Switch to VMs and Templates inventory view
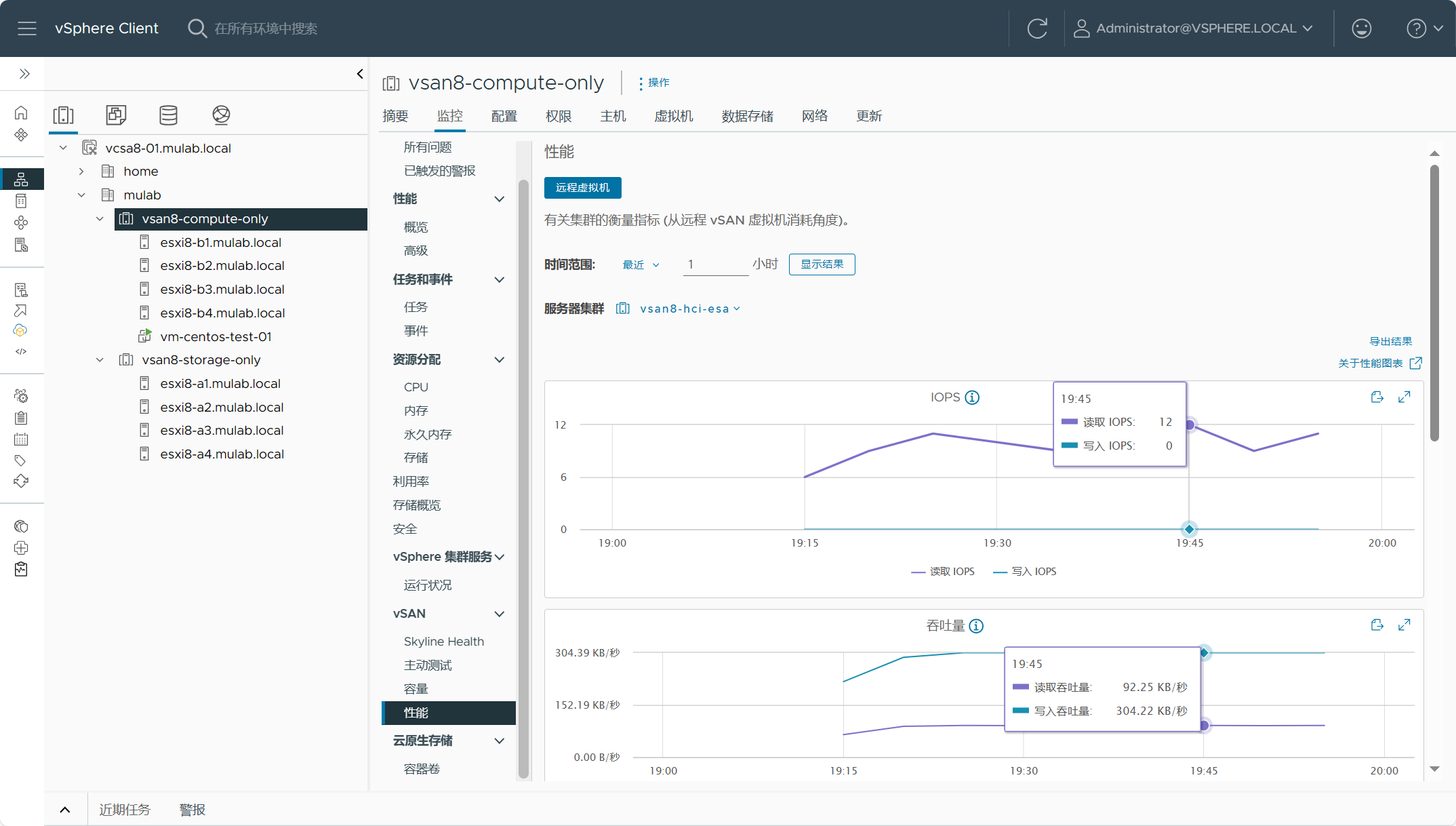Image resolution: width=1456 pixels, height=826 pixels. tap(116, 115)
